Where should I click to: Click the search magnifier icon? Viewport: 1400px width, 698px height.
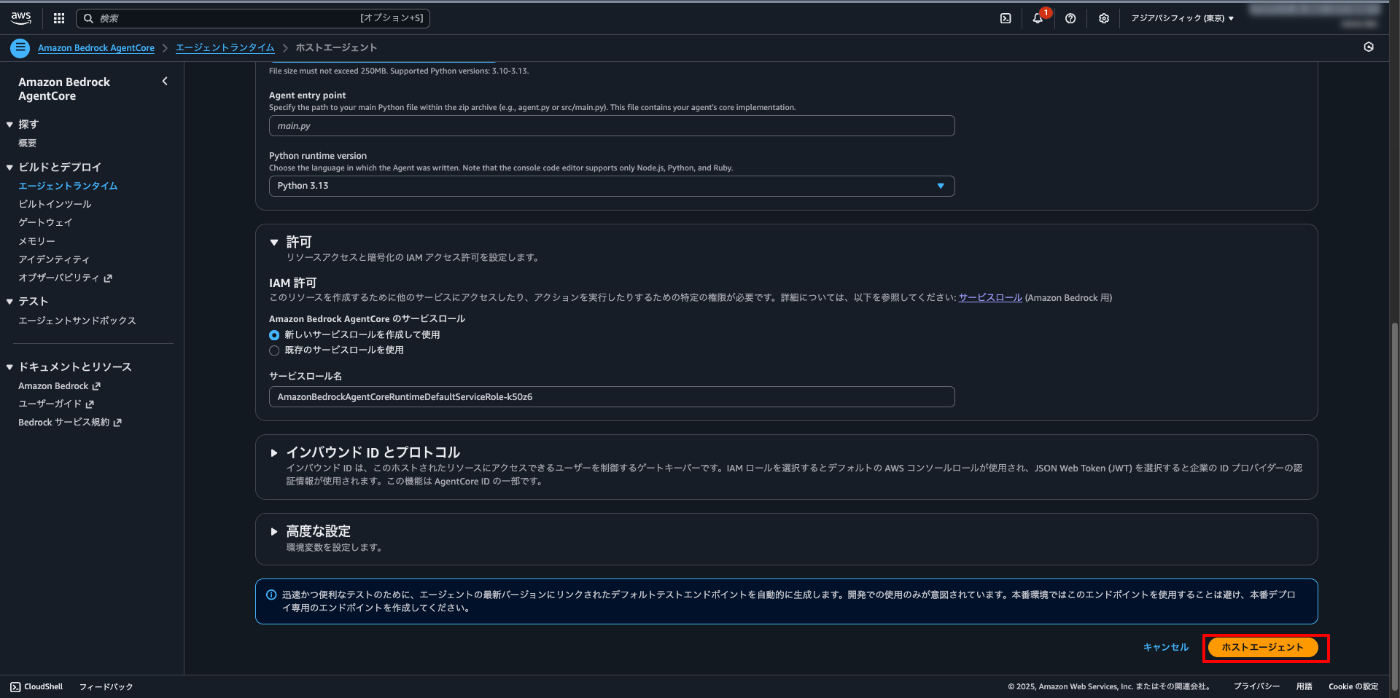tap(89, 18)
